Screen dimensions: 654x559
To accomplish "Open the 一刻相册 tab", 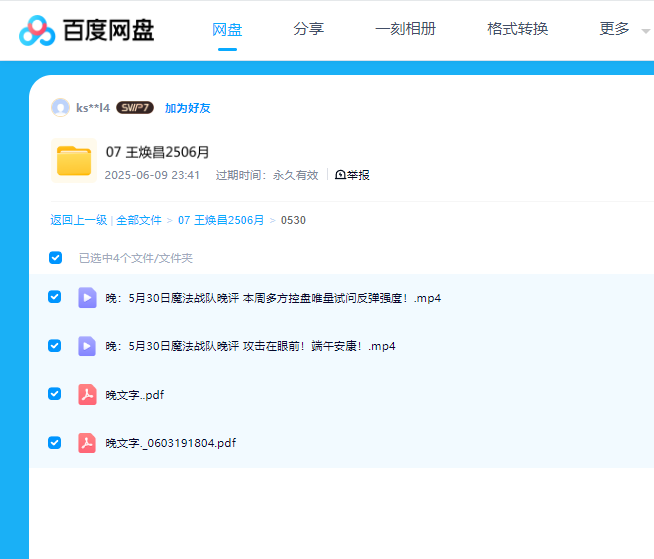I will pyautogui.click(x=405, y=29).
